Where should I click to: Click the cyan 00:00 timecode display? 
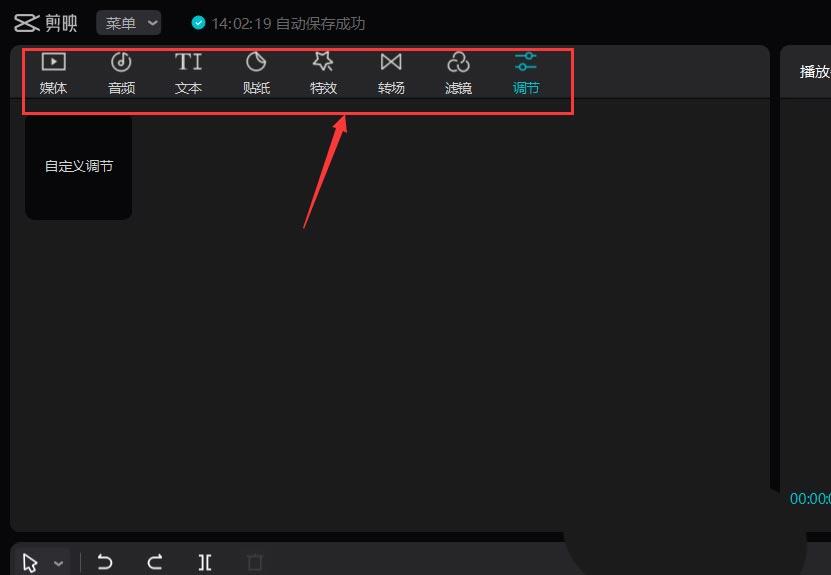pyautogui.click(x=810, y=498)
